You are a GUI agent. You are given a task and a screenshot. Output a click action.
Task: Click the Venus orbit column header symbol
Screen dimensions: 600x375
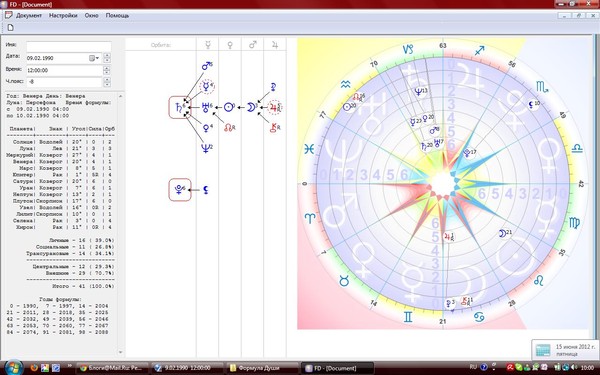230,45
